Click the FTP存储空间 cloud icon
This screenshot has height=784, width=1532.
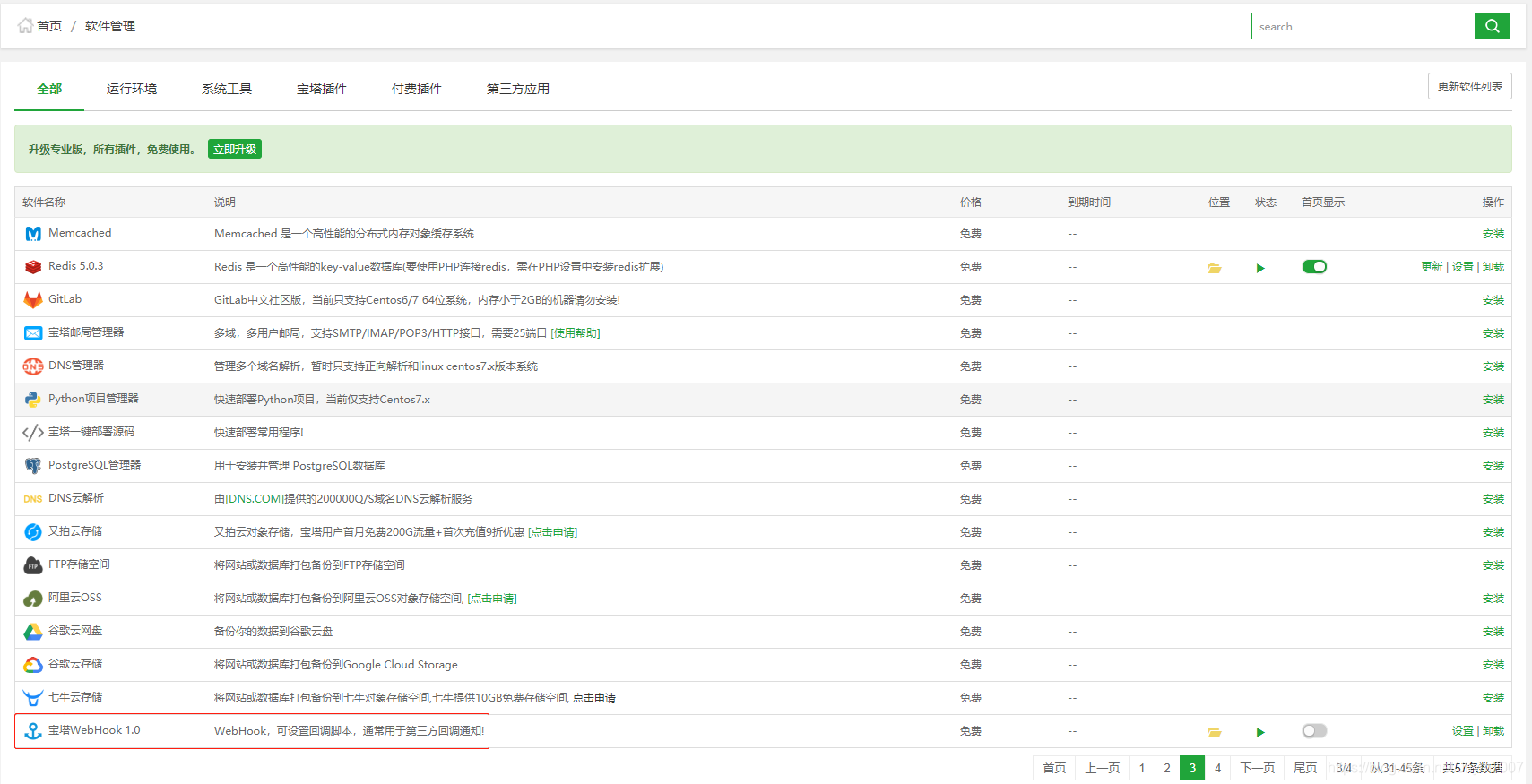[33, 565]
